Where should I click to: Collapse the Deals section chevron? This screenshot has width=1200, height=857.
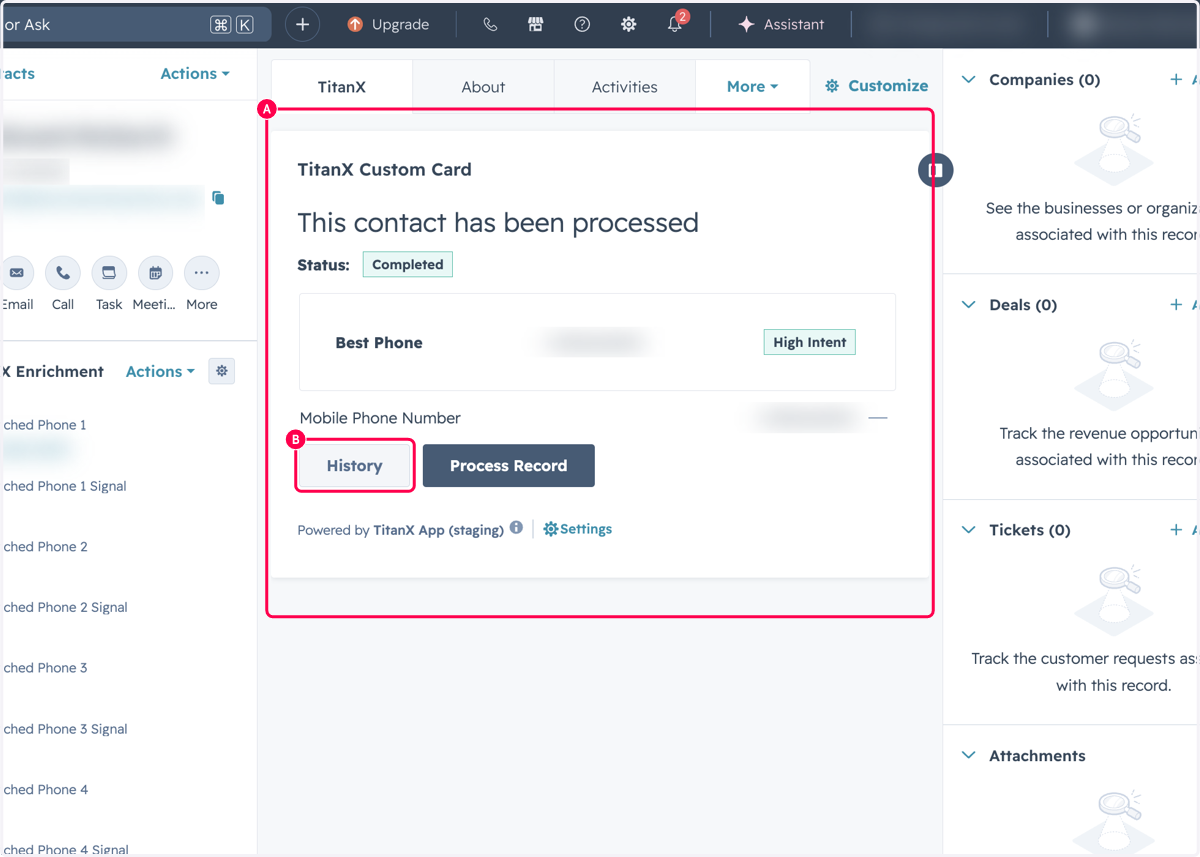pos(968,305)
